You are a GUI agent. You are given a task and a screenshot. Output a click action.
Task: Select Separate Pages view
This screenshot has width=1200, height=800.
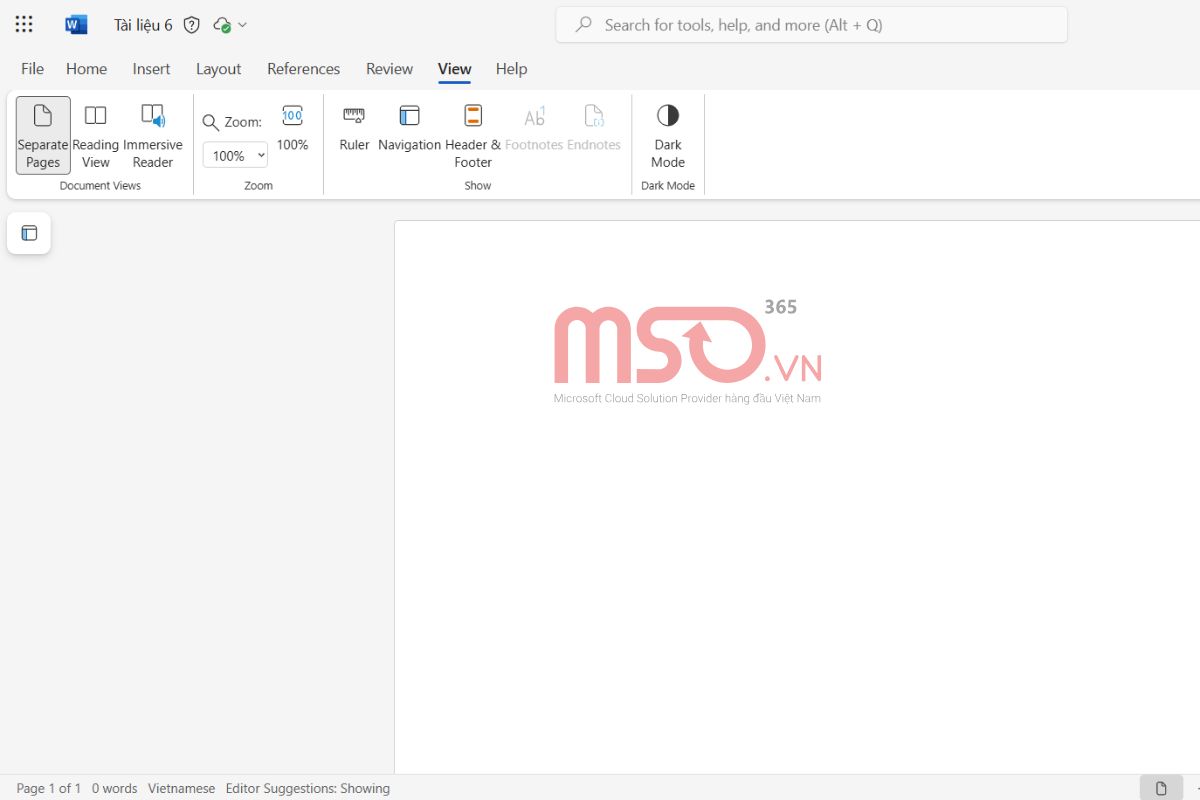tap(43, 135)
